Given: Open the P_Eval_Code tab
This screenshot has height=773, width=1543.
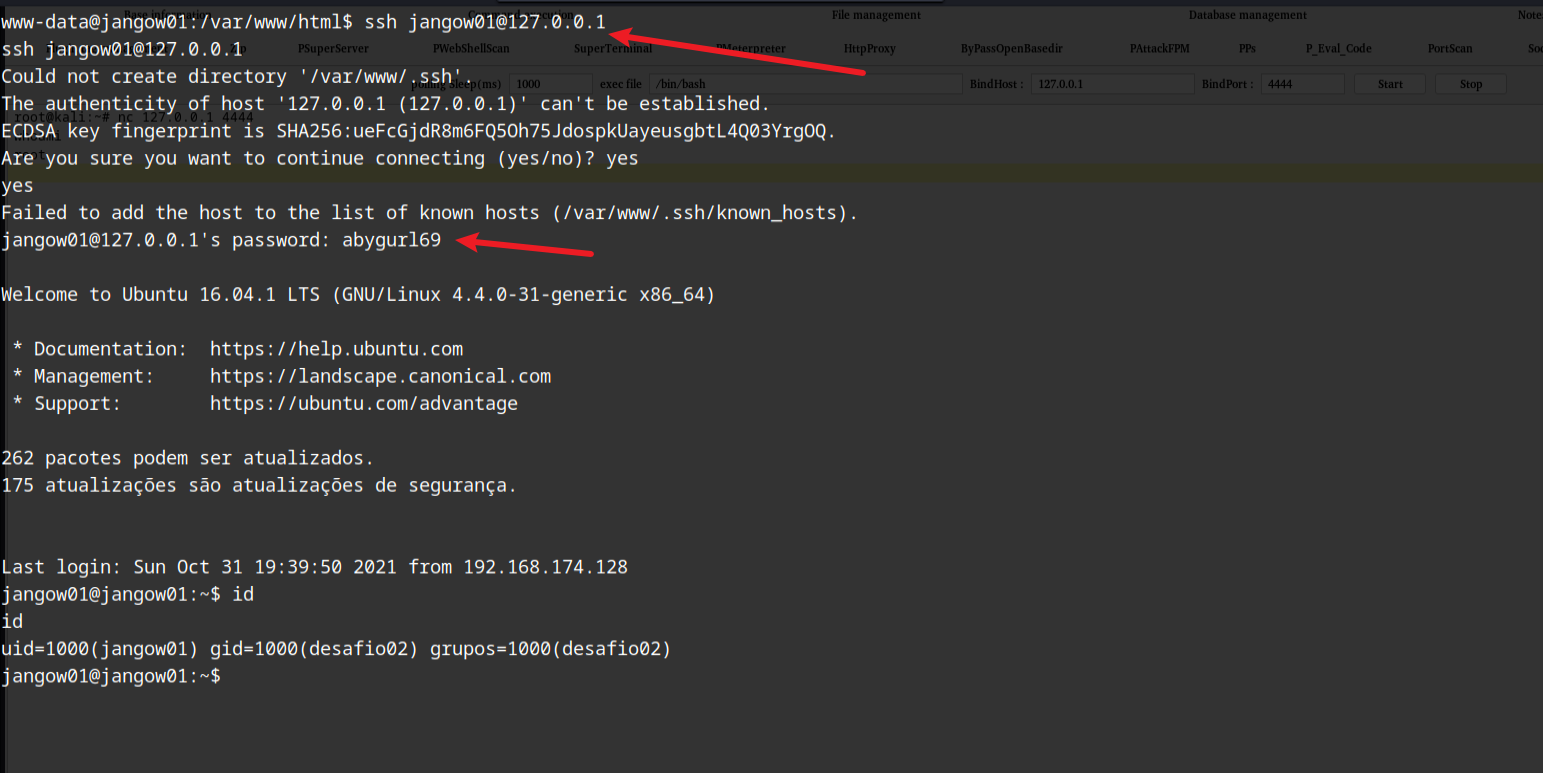Looking at the screenshot, I should coord(1338,48).
